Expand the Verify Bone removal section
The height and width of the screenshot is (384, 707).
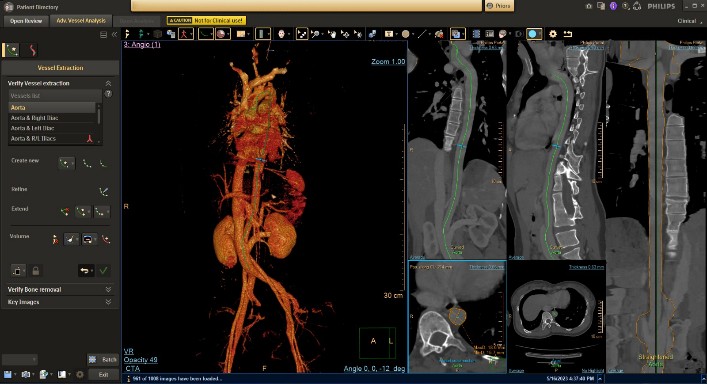(108, 289)
